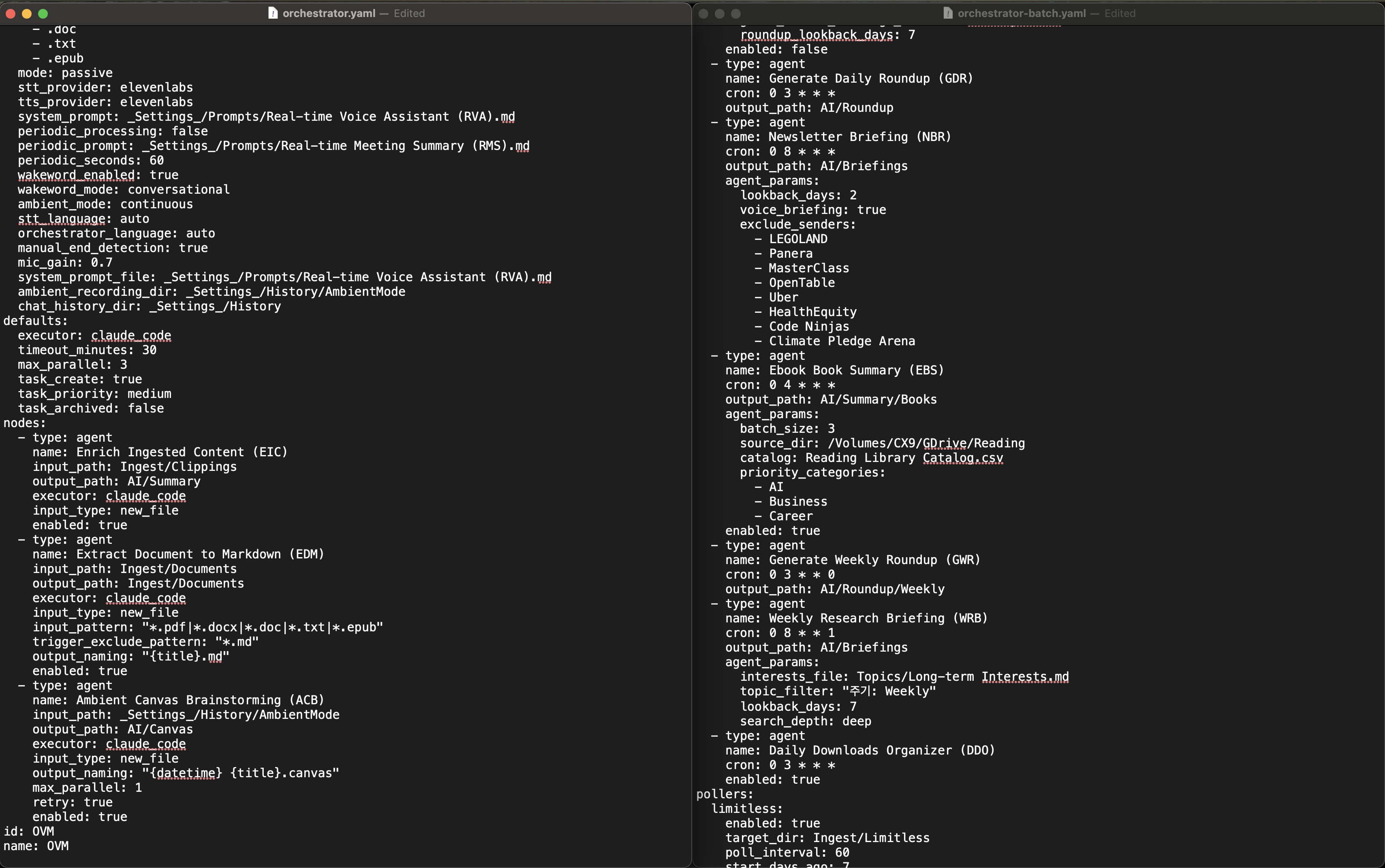Click the poll_interval: 60 line under limitless
Viewport: 1385px width, 868px height.
click(787, 853)
